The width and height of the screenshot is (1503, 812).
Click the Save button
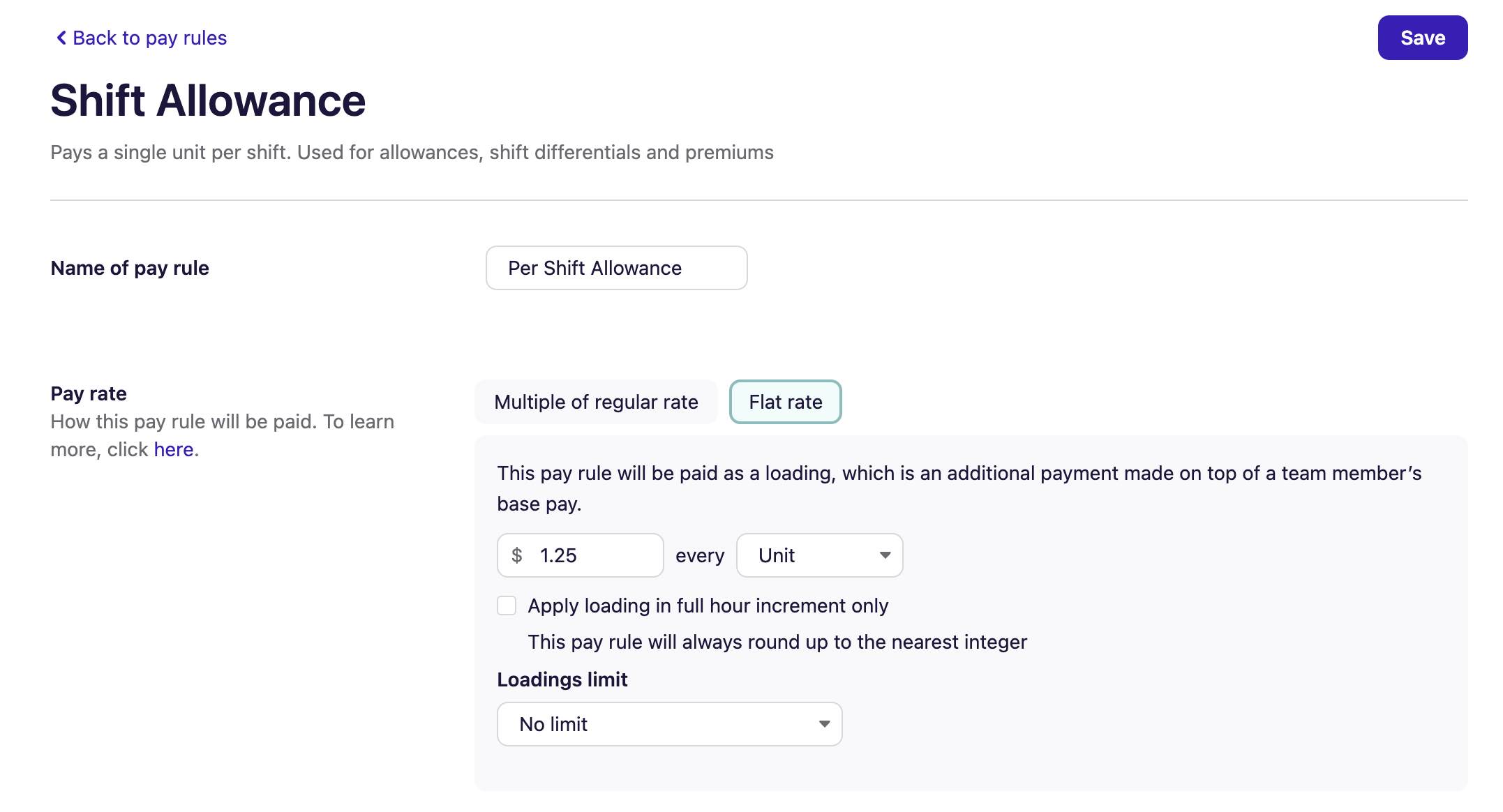tap(1421, 38)
